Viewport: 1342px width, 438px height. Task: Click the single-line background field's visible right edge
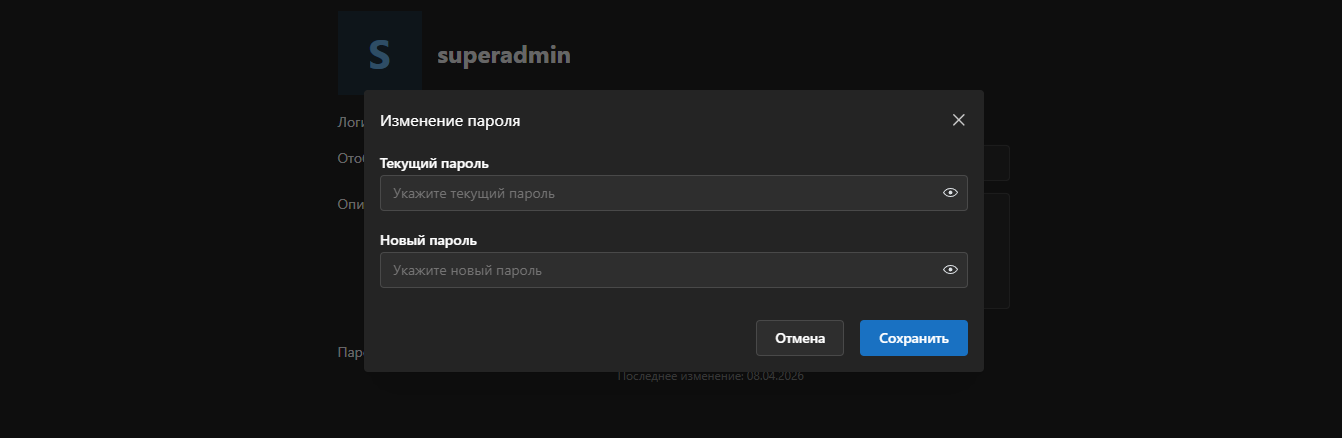[x=997, y=163]
